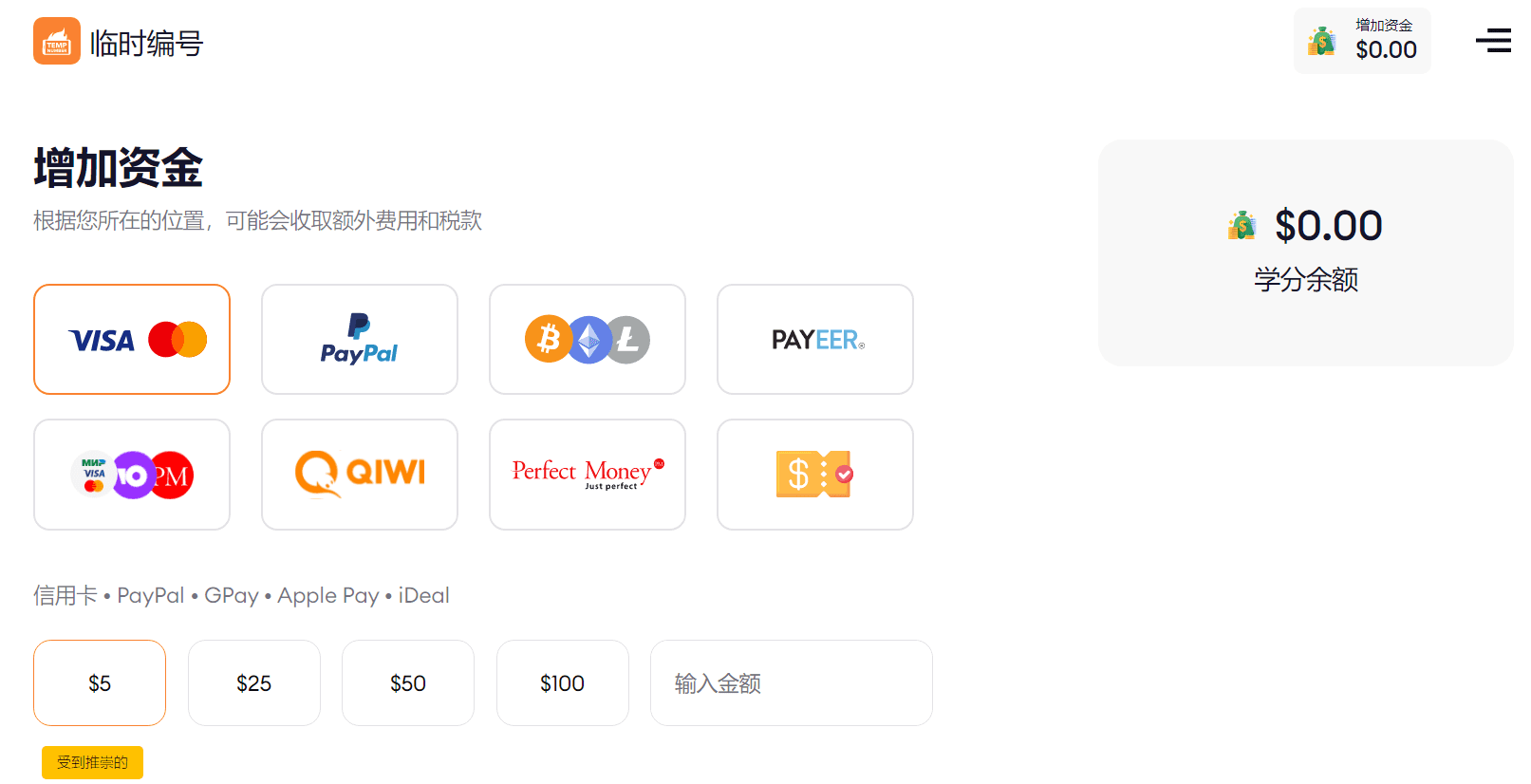Select Perfect Money payment method
This screenshot has width=1531, height=784.
tap(588, 475)
